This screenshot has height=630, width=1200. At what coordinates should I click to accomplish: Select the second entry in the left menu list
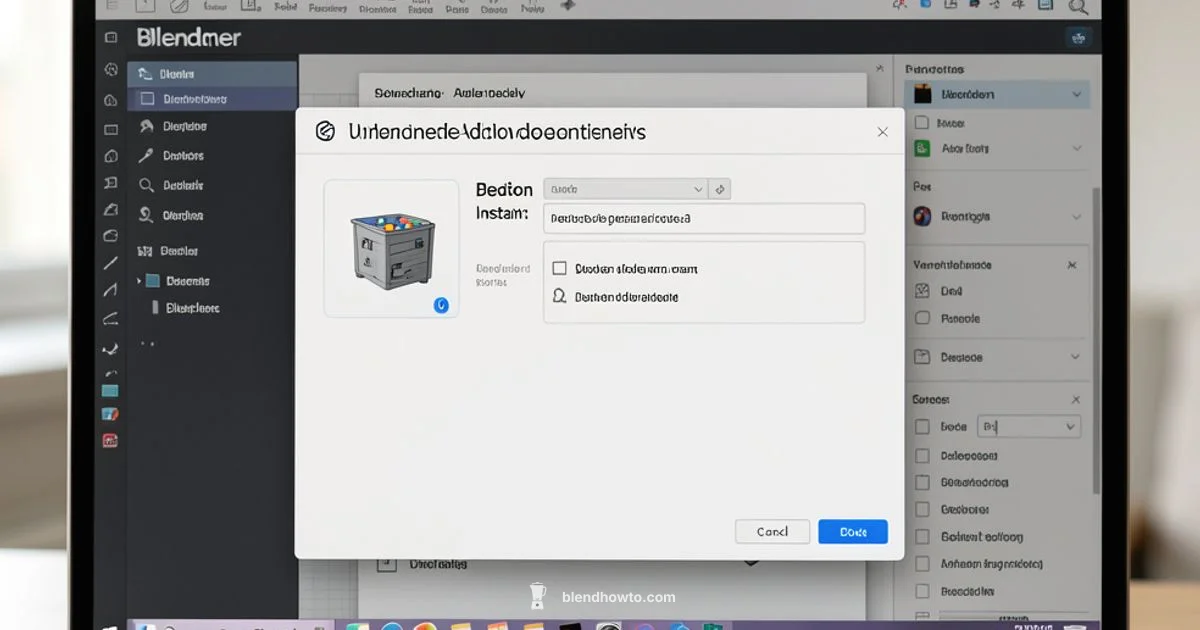coord(210,97)
